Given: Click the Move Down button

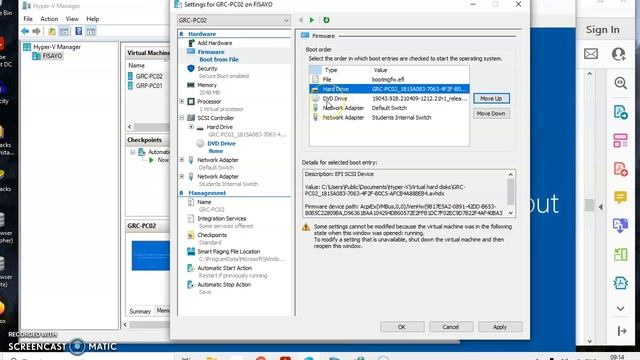Looking at the screenshot, I should pyautogui.click(x=491, y=113).
